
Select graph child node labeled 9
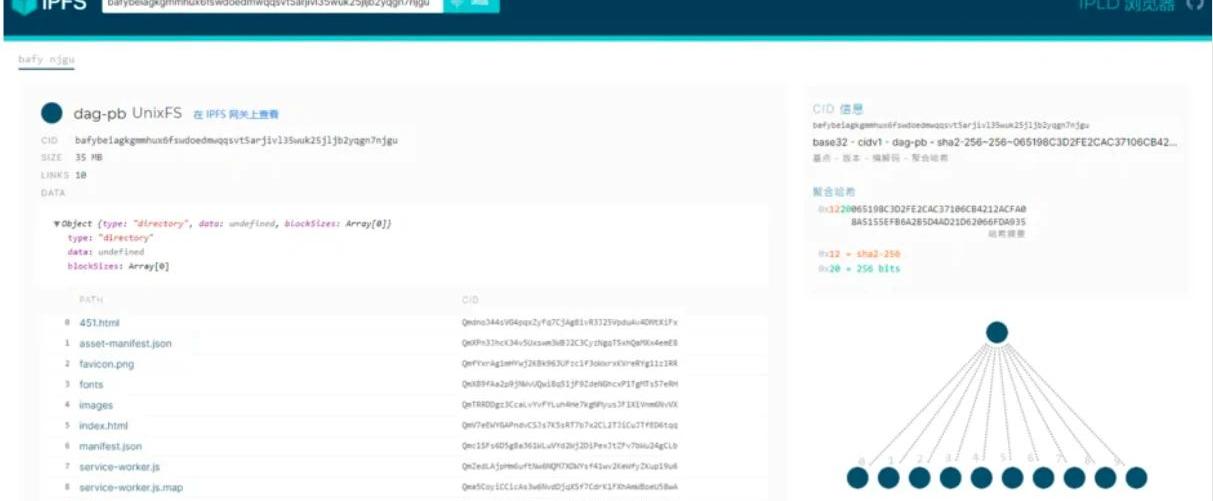(x=1136, y=477)
